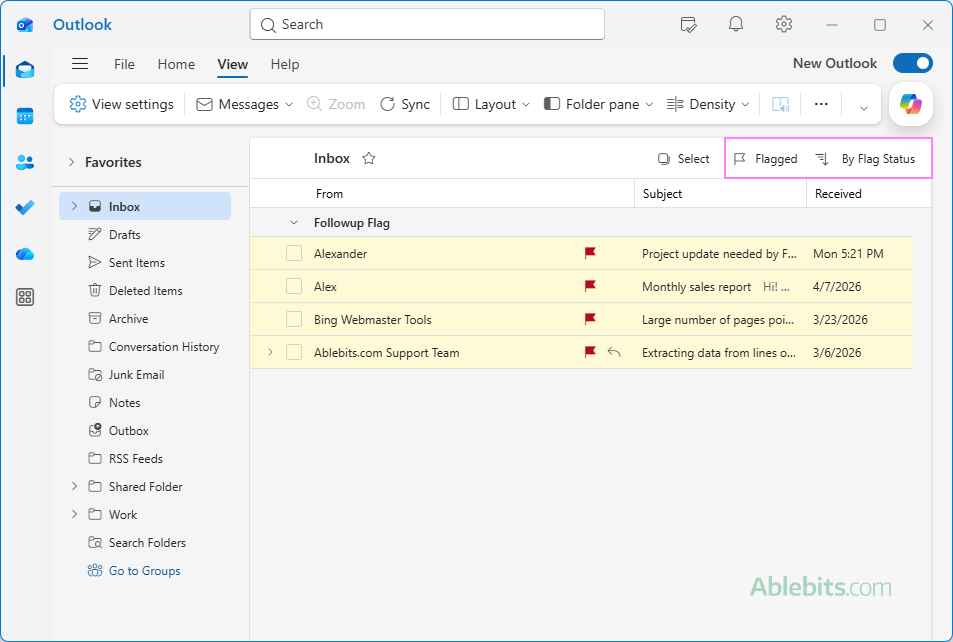The image size is (953, 642).
Task: Open View settings
Action: (122, 105)
